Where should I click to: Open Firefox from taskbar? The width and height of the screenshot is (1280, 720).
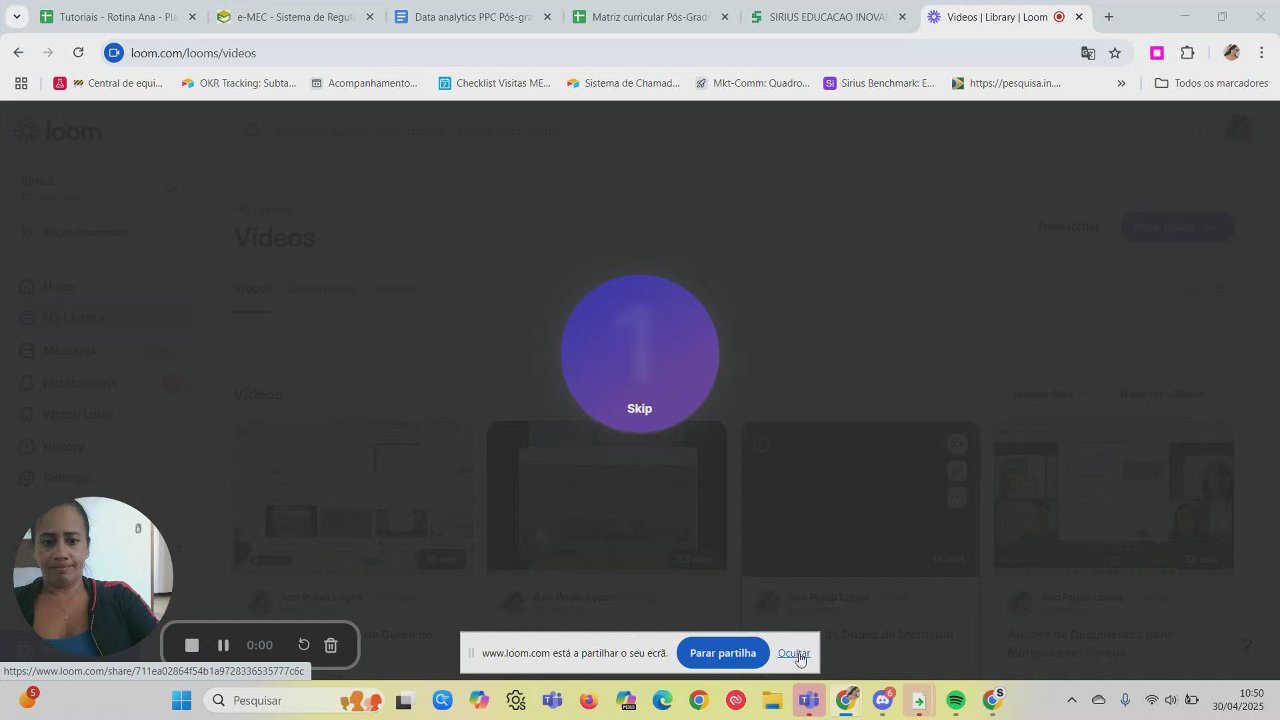click(x=589, y=700)
